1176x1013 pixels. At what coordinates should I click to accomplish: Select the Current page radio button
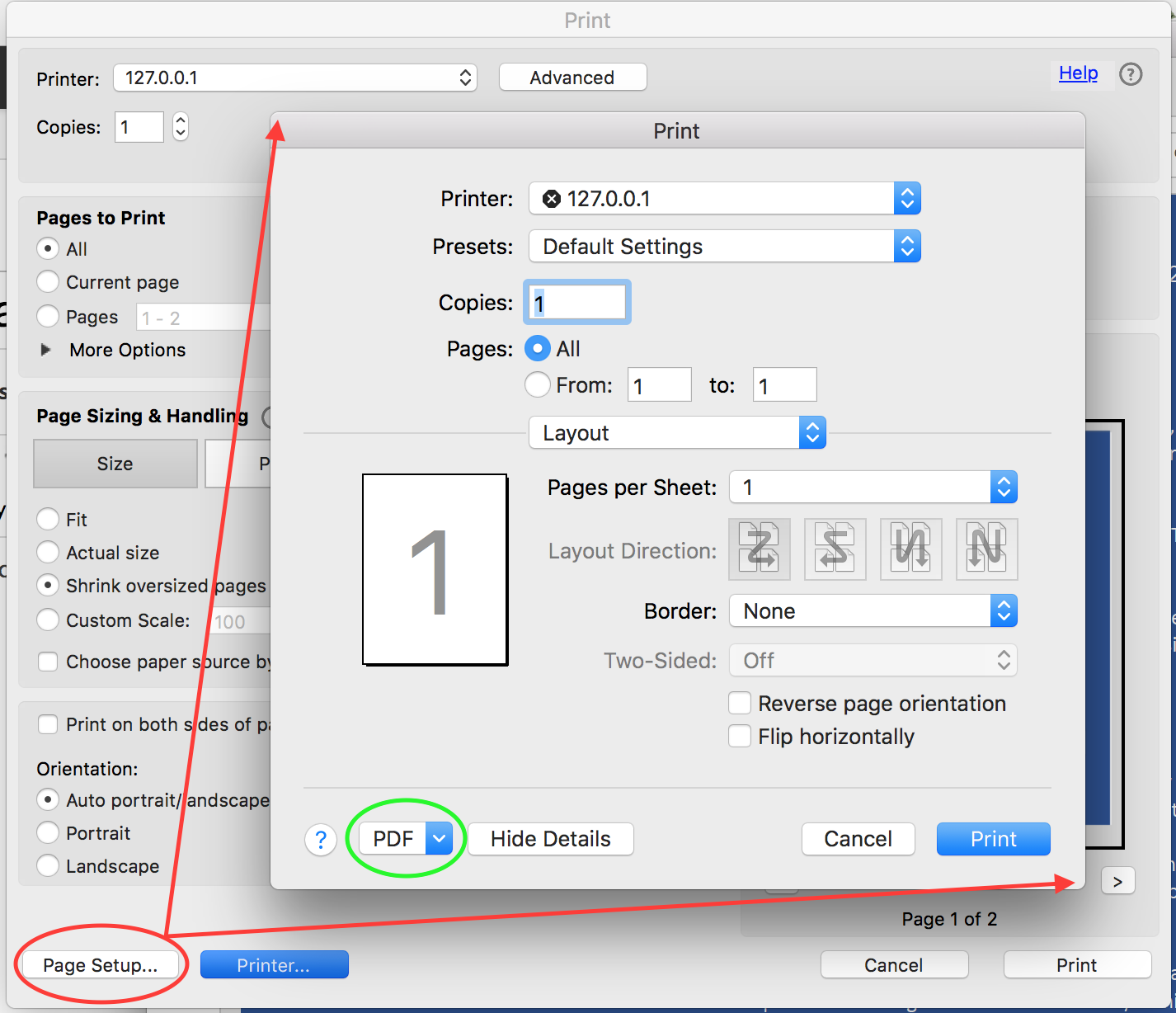[48, 282]
